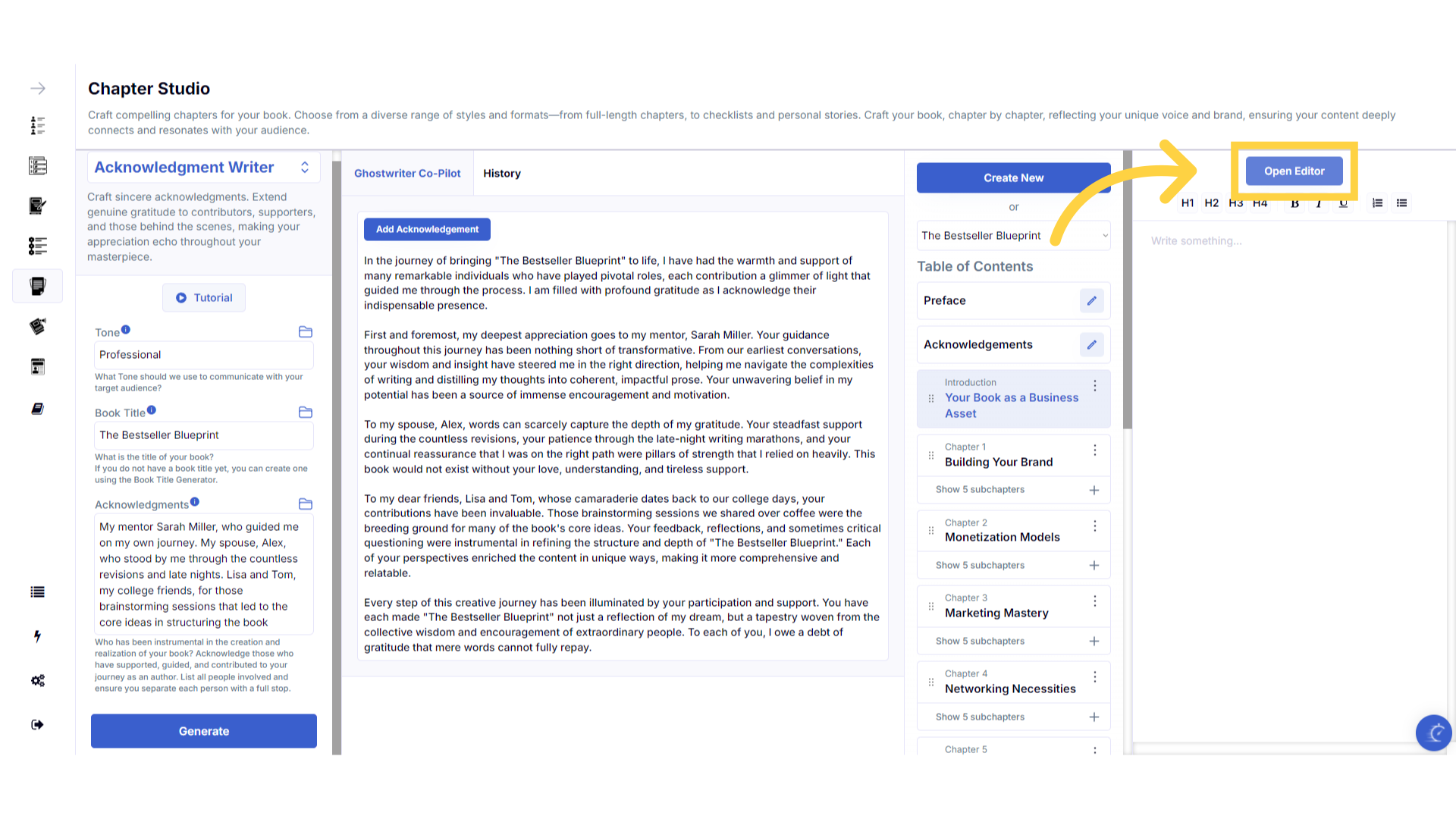Click the logout icon at sidebar bottom
Screen dimensions: 1456x819
pos(37,725)
